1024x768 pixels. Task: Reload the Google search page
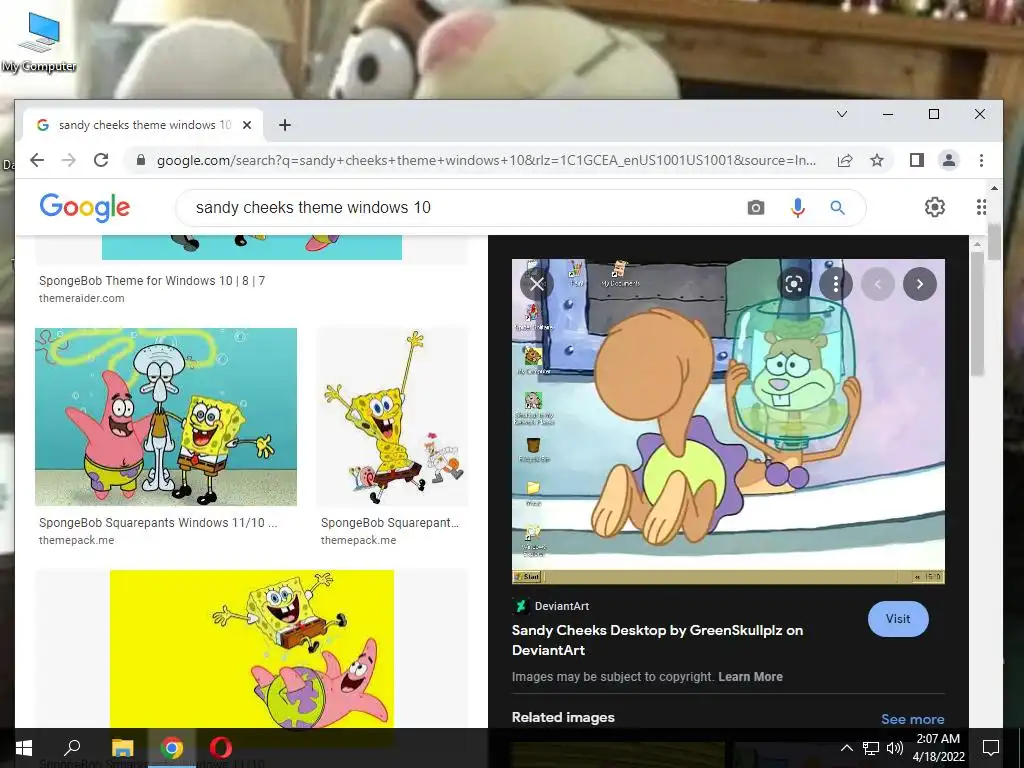point(101,160)
